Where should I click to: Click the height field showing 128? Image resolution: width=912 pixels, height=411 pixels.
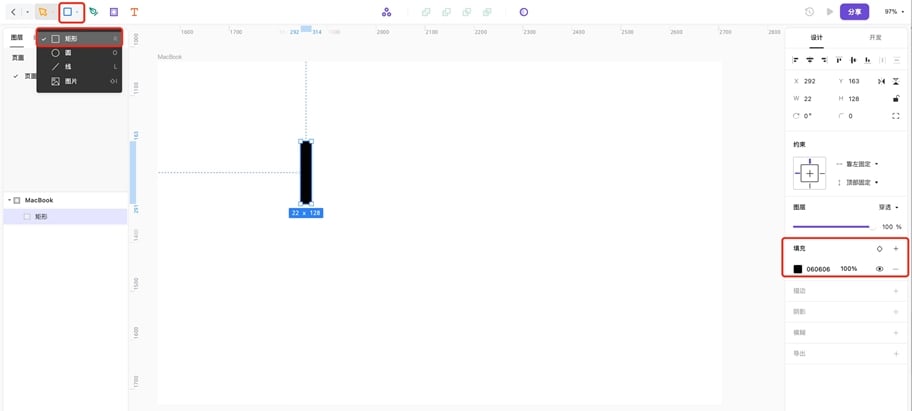pos(854,99)
